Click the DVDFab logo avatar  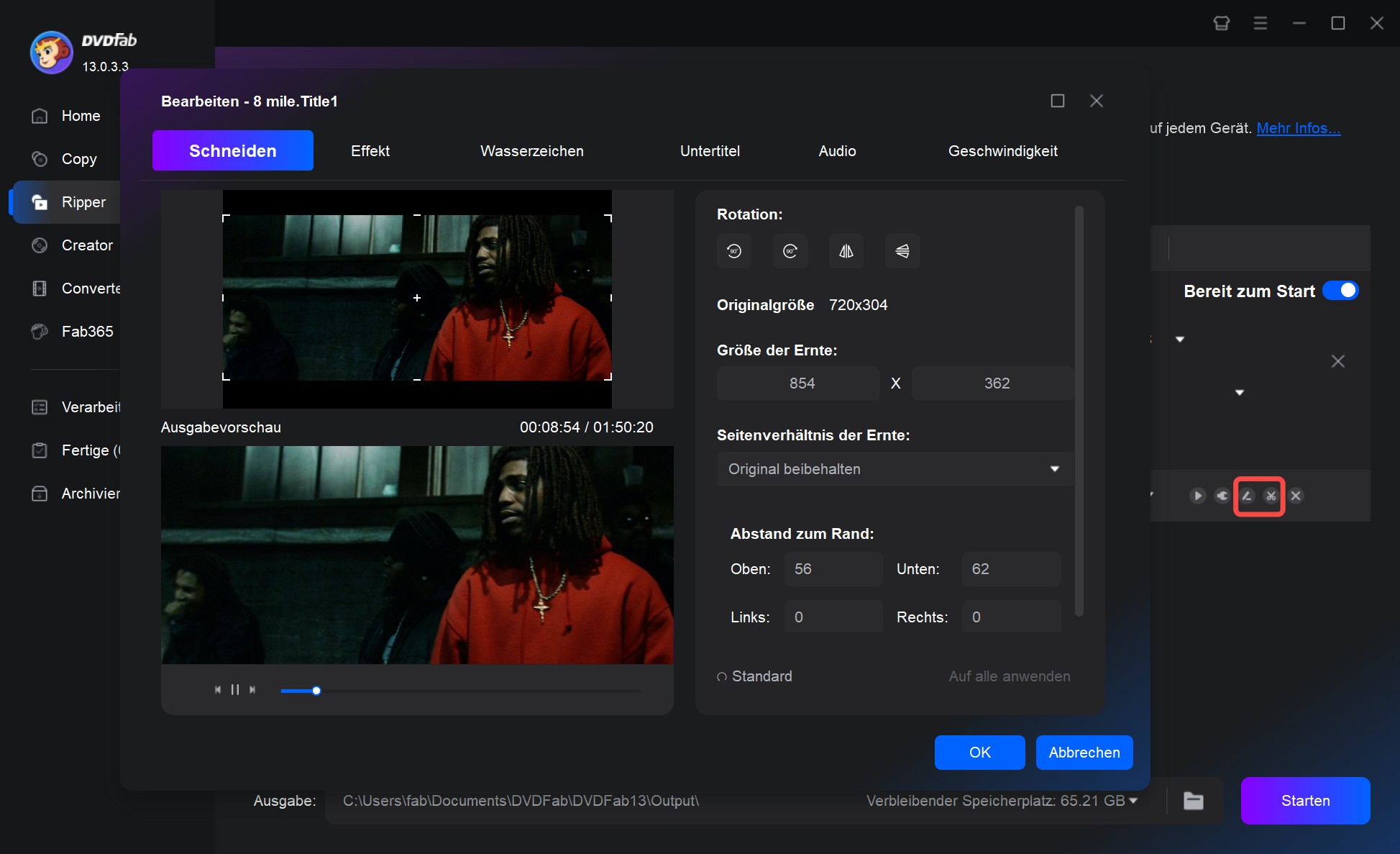click(x=51, y=52)
